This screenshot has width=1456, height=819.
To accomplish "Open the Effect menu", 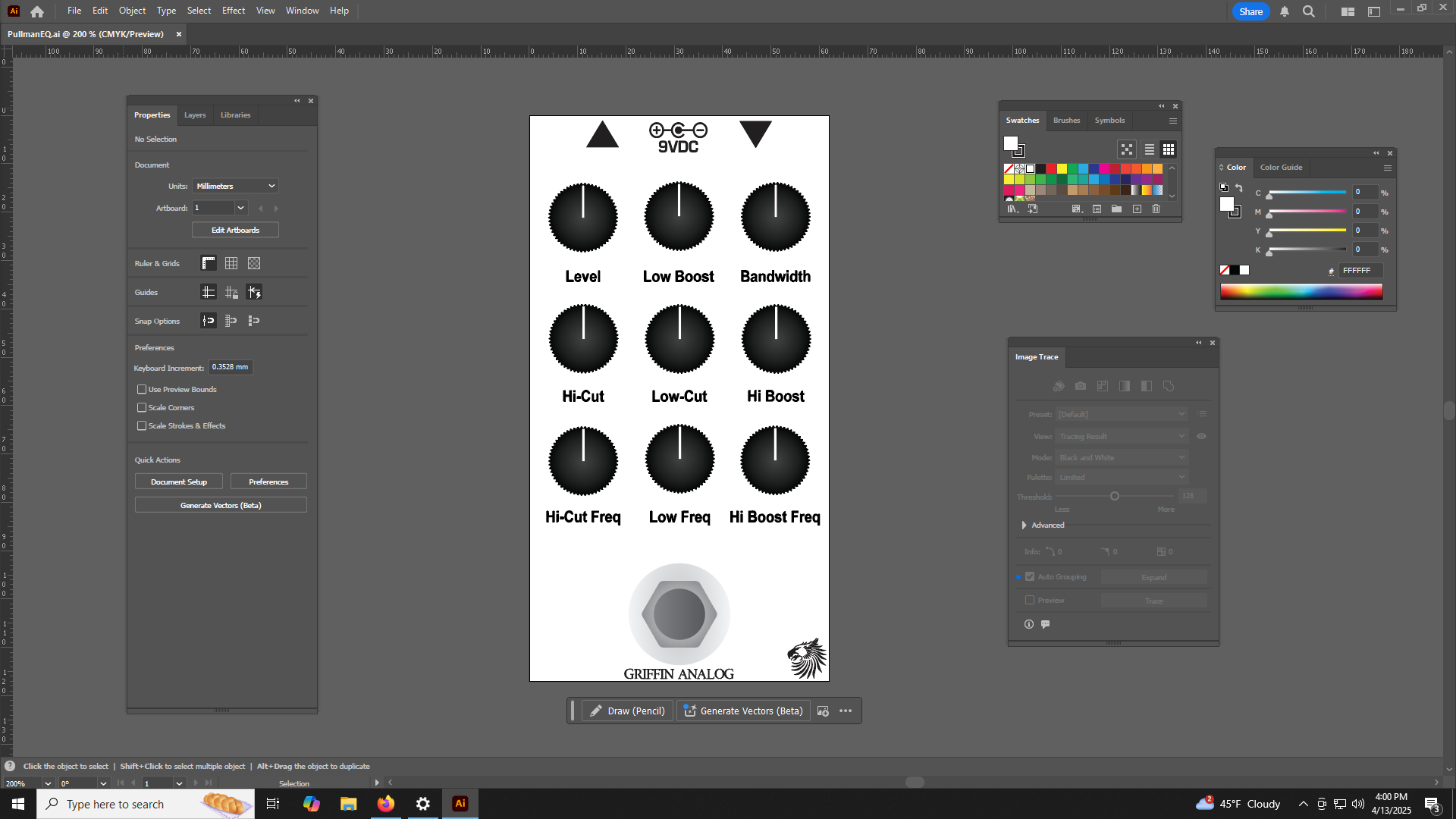I will (x=233, y=11).
